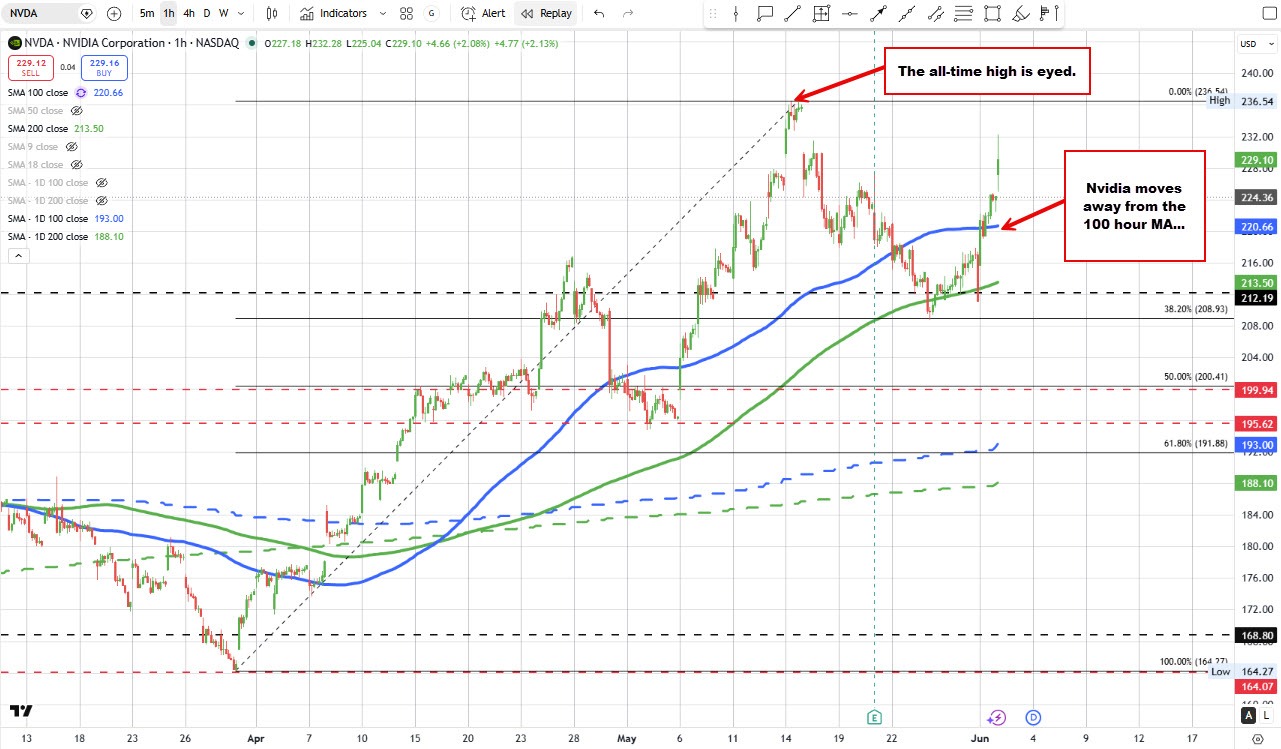1281x749 pixels.
Task: Select the SMA 100 close legend entry
Action: coord(38,93)
